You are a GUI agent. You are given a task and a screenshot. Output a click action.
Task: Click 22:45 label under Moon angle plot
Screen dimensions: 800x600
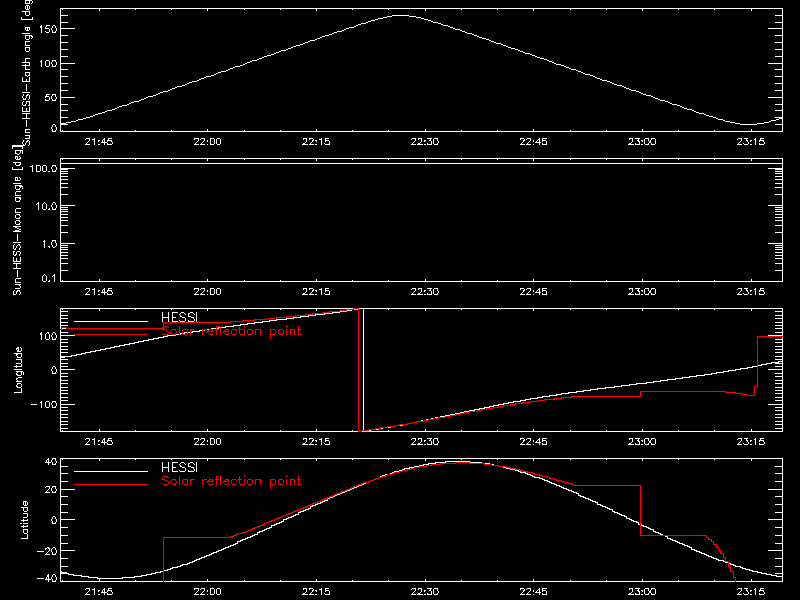tap(533, 292)
